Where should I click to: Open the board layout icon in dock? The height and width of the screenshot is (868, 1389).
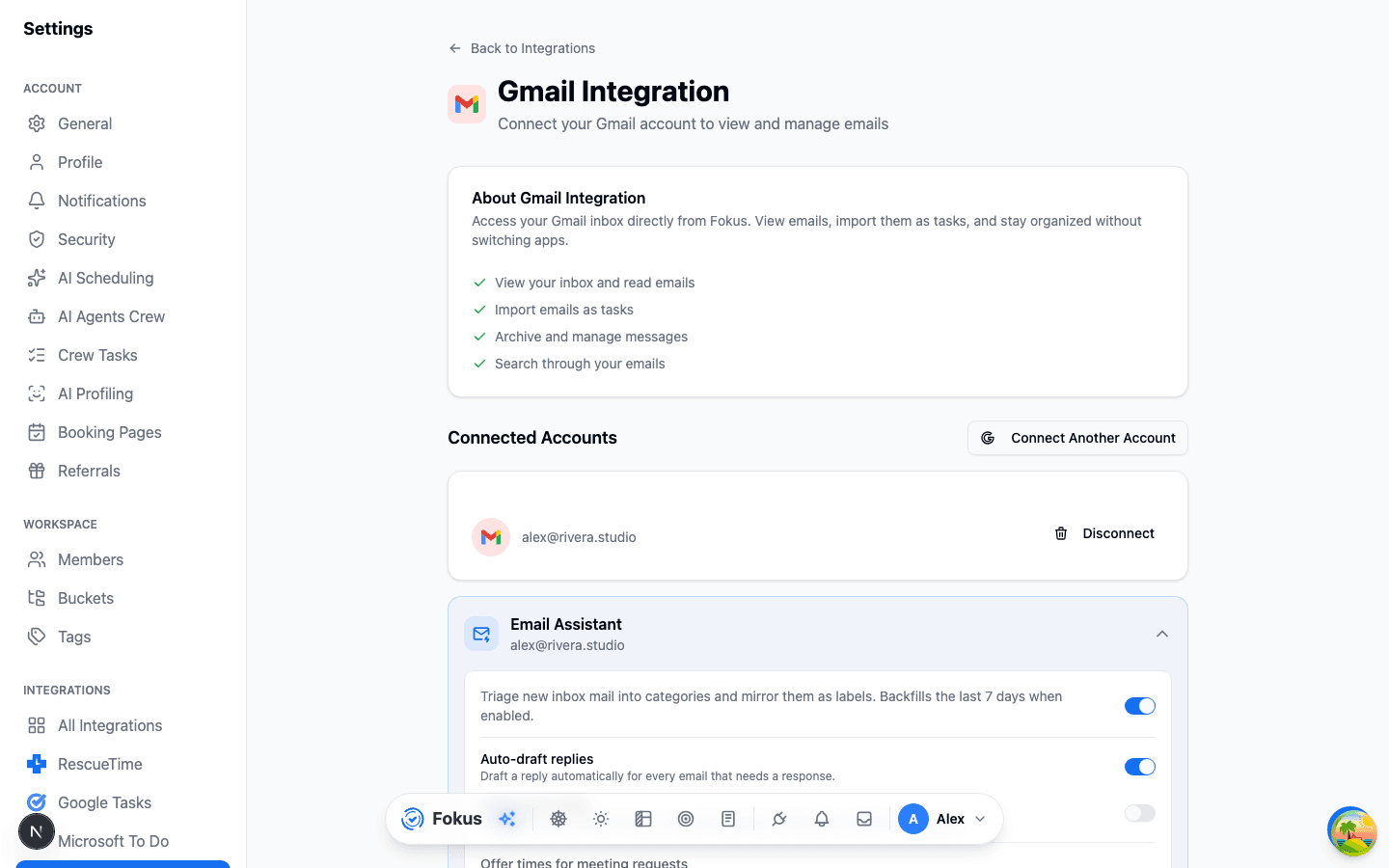(643, 819)
